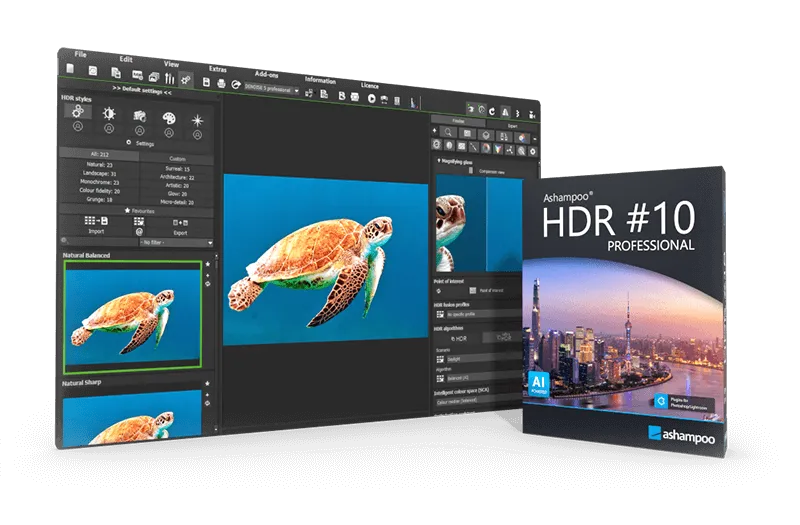Filter presets by Monochrome: 23
The image size is (800, 525).
[99, 182]
